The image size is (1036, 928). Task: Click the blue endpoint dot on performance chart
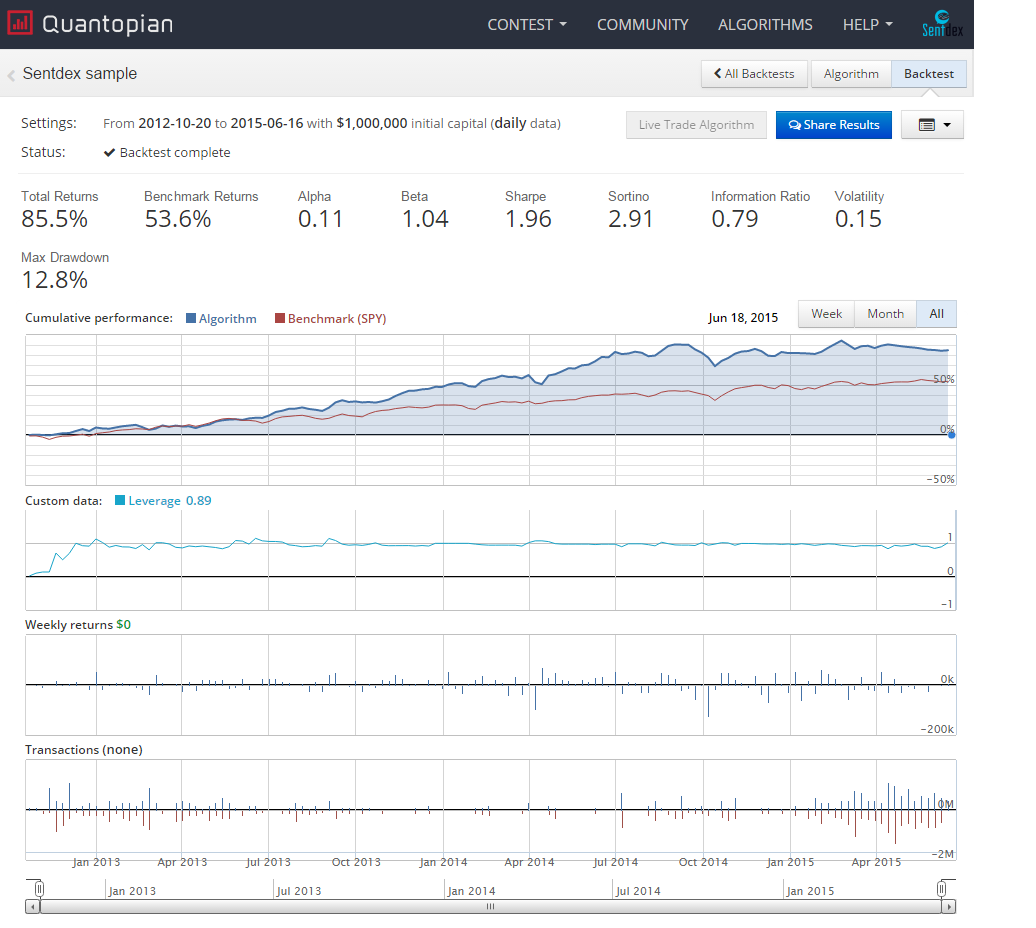point(951,435)
